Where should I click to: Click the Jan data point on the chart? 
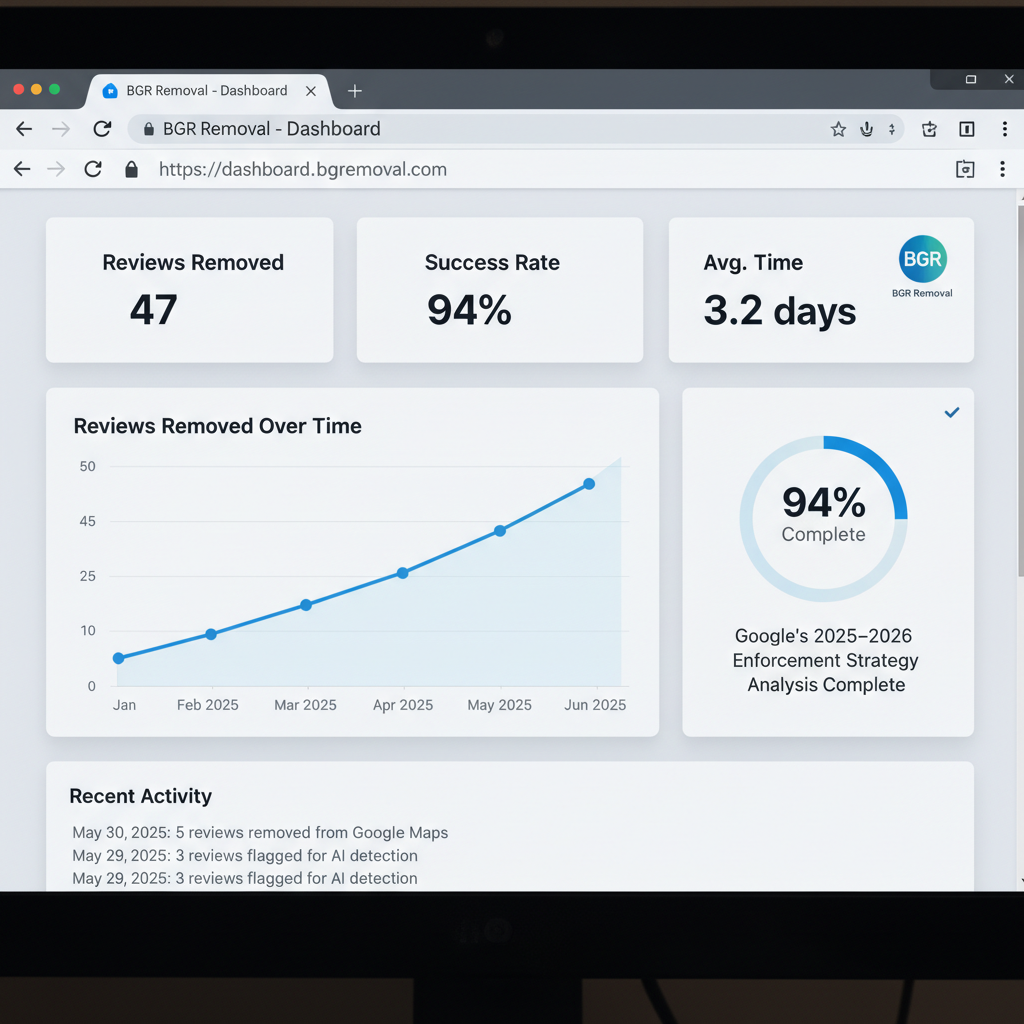coord(118,658)
